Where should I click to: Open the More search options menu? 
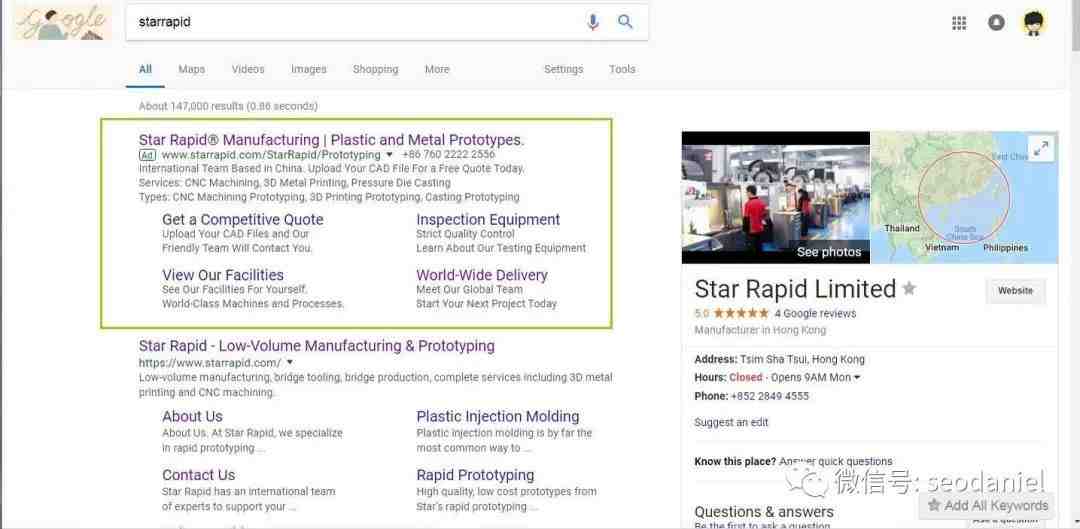pyautogui.click(x=437, y=70)
